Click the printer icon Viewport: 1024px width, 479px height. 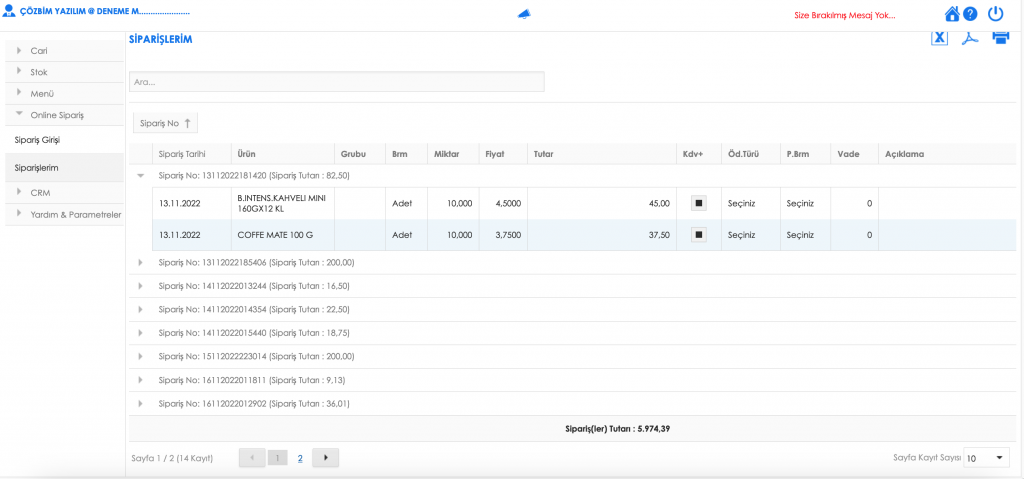tap(1000, 38)
